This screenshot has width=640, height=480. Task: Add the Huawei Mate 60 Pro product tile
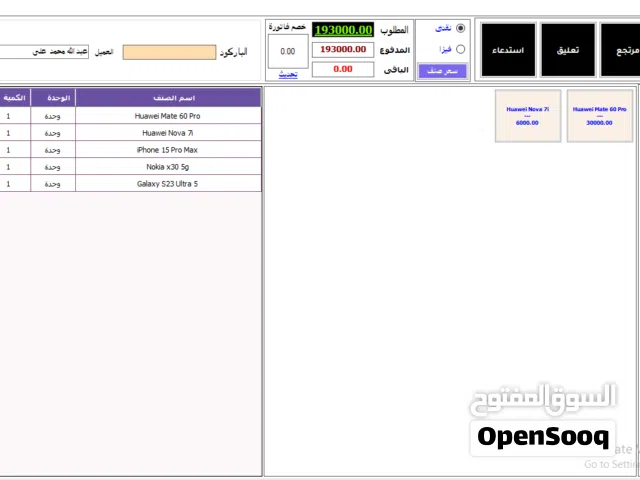(x=600, y=116)
